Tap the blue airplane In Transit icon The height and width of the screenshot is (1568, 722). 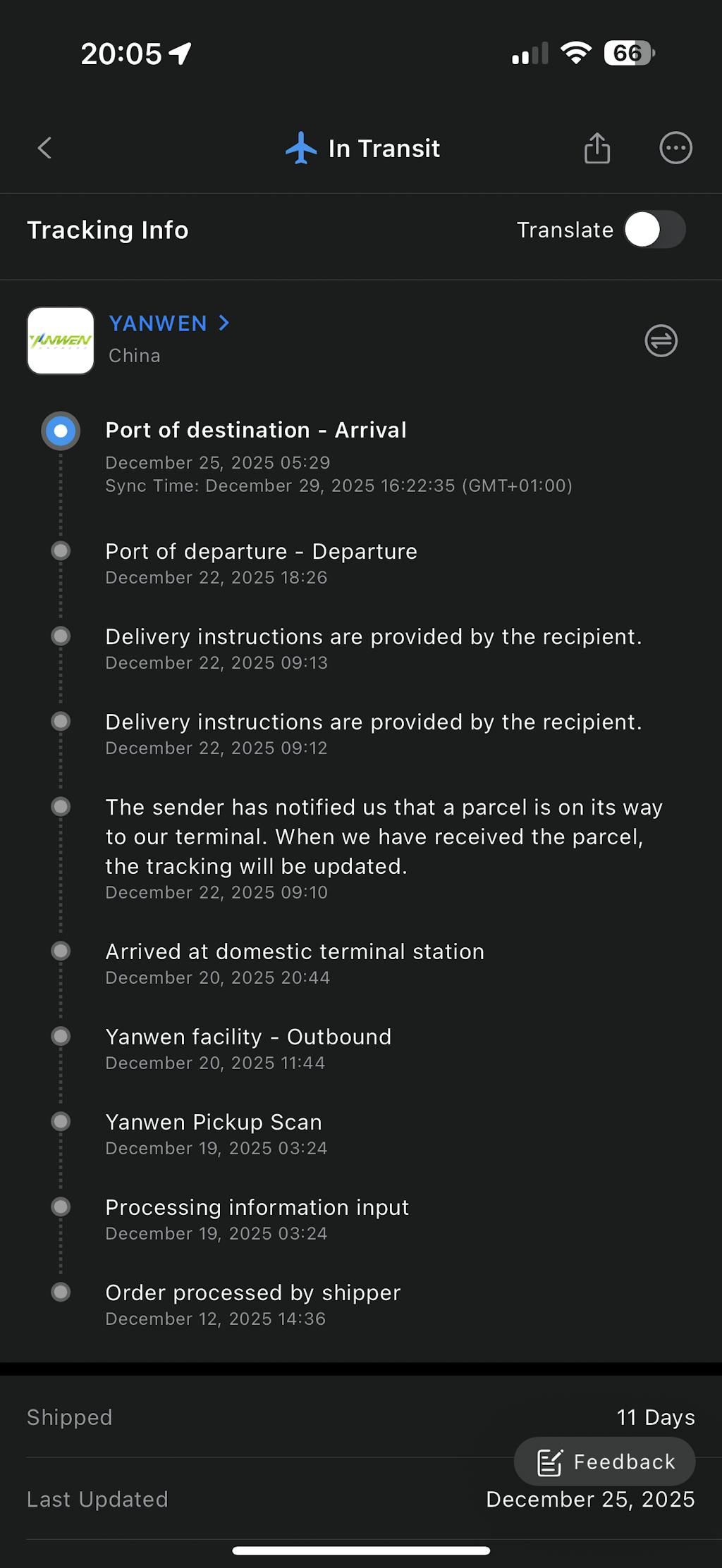coord(301,148)
